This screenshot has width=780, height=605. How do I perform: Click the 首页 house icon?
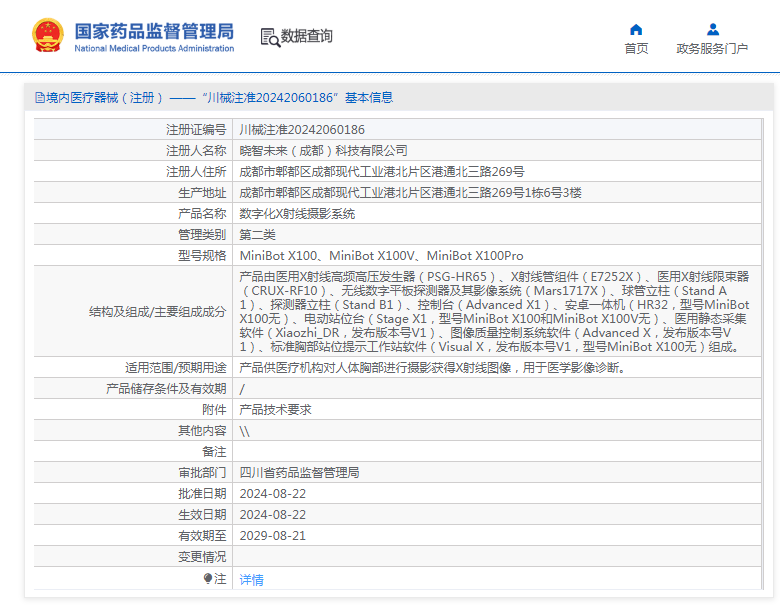pyautogui.click(x=636, y=29)
